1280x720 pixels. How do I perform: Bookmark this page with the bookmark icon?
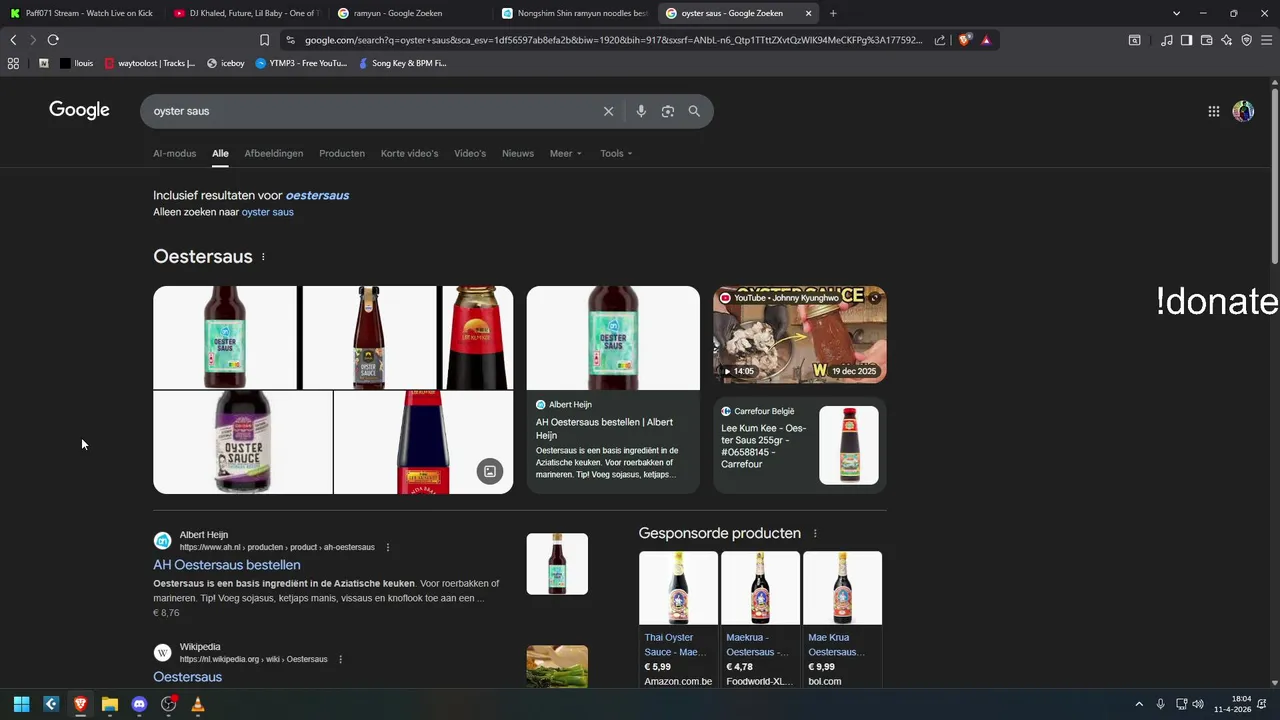(264, 40)
